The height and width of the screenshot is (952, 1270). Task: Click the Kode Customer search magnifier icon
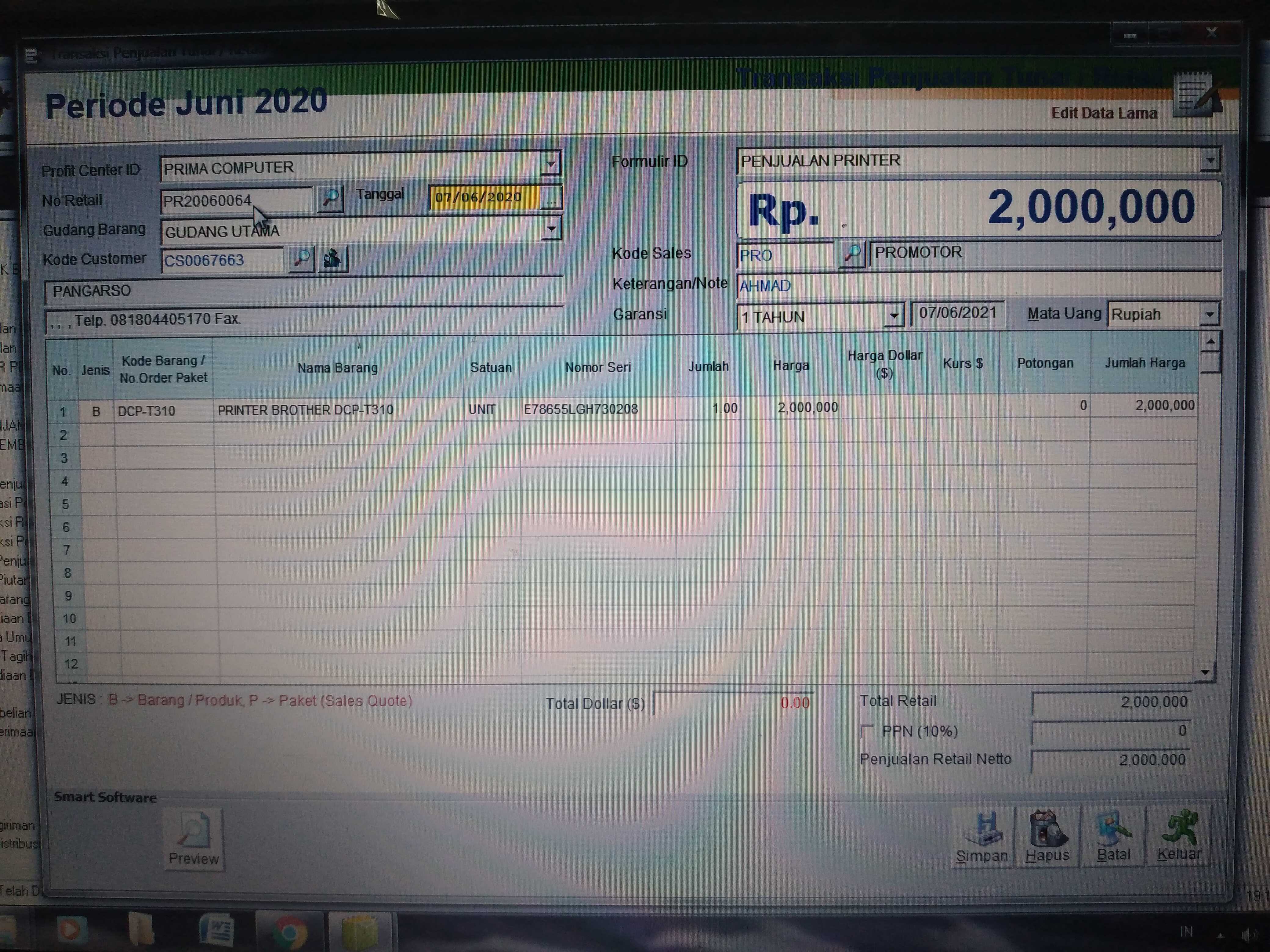click(x=301, y=259)
